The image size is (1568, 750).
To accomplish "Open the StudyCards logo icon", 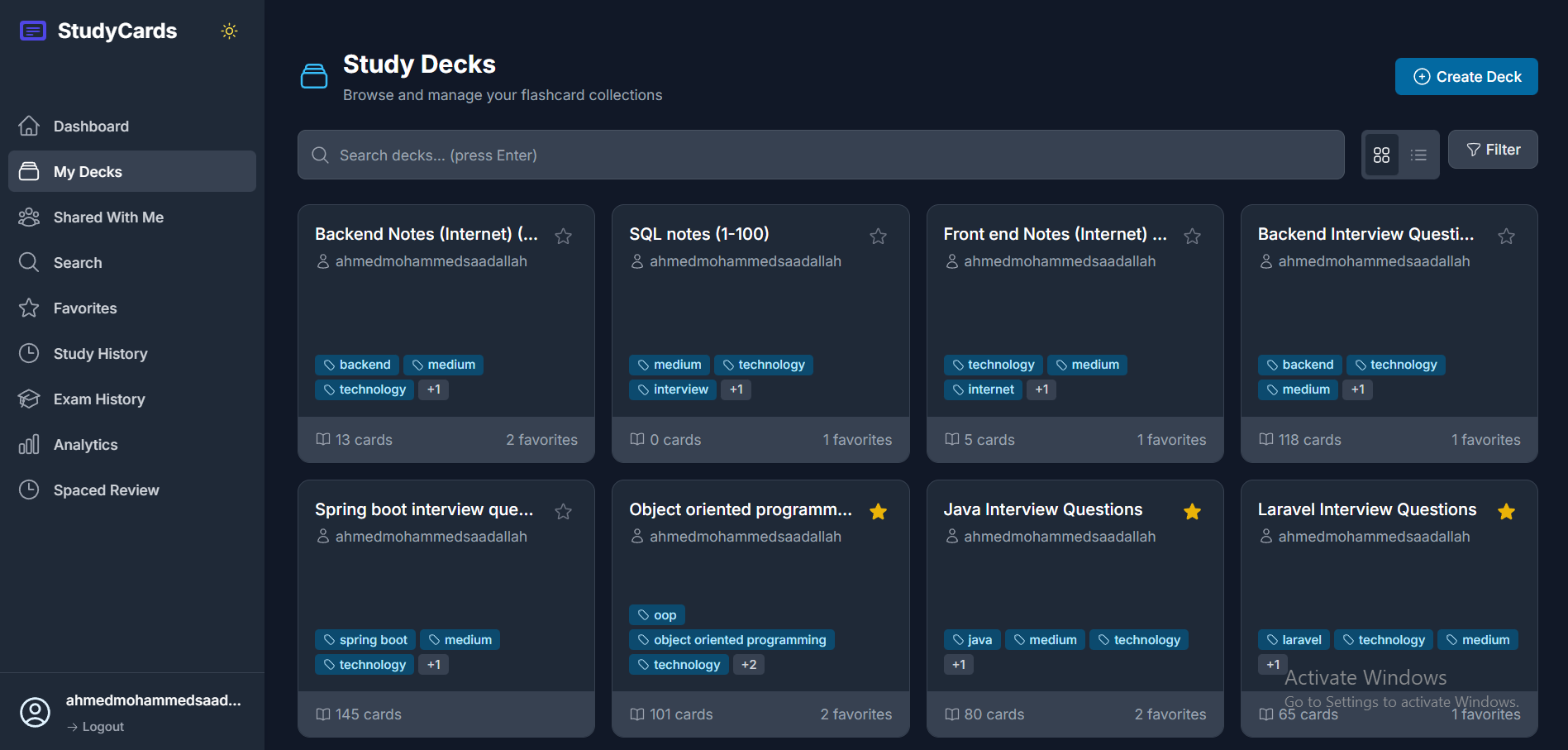I will pyautogui.click(x=32, y=30).
